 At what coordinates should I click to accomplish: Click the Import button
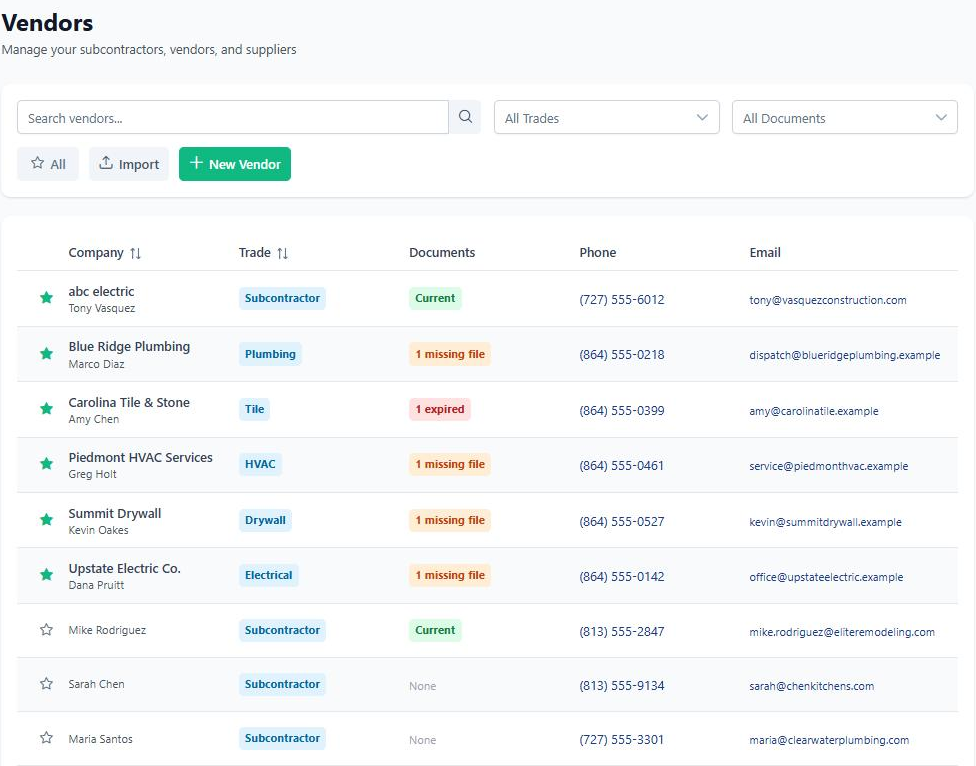pyautogui.click(x=129, y=164)
